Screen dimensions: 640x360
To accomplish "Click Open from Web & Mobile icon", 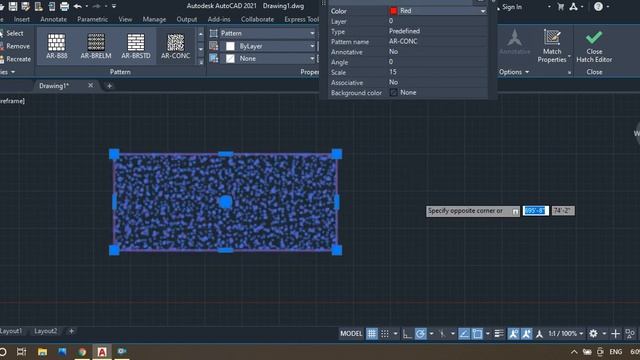I will pos(39,6).
